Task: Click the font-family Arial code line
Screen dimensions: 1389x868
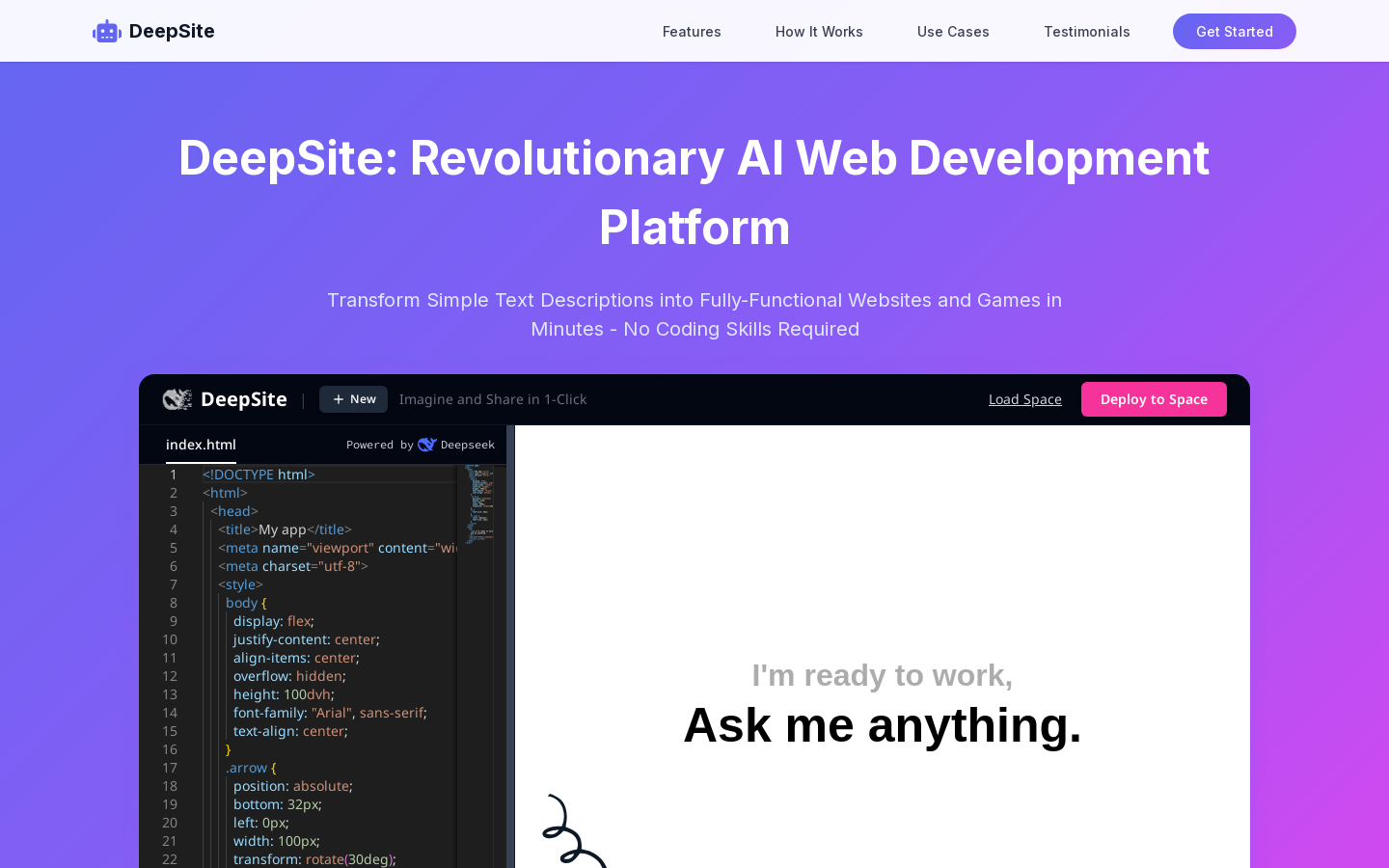Action: tap(330, 713)
